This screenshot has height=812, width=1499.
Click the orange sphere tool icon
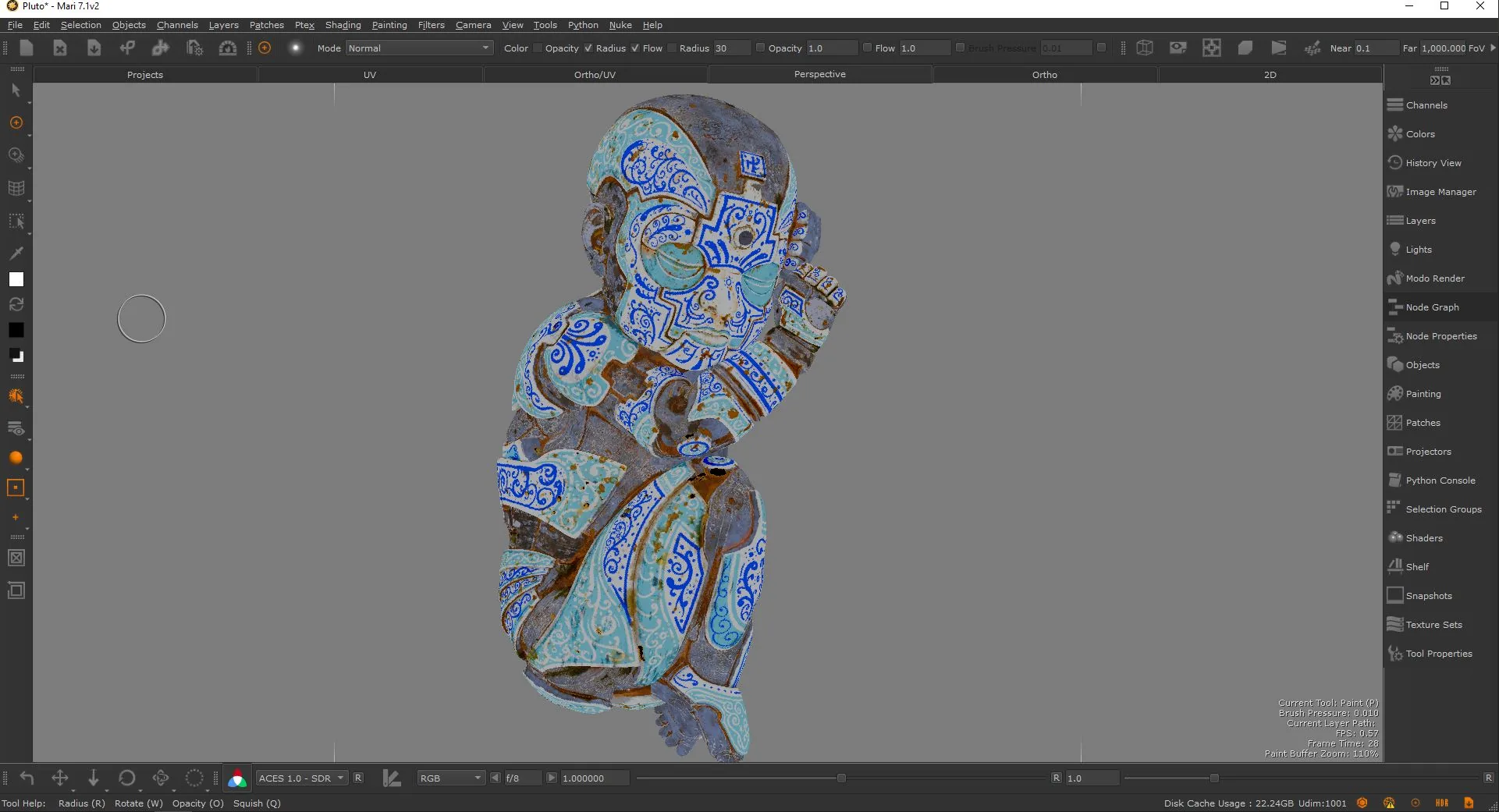[x=16, y=458]
